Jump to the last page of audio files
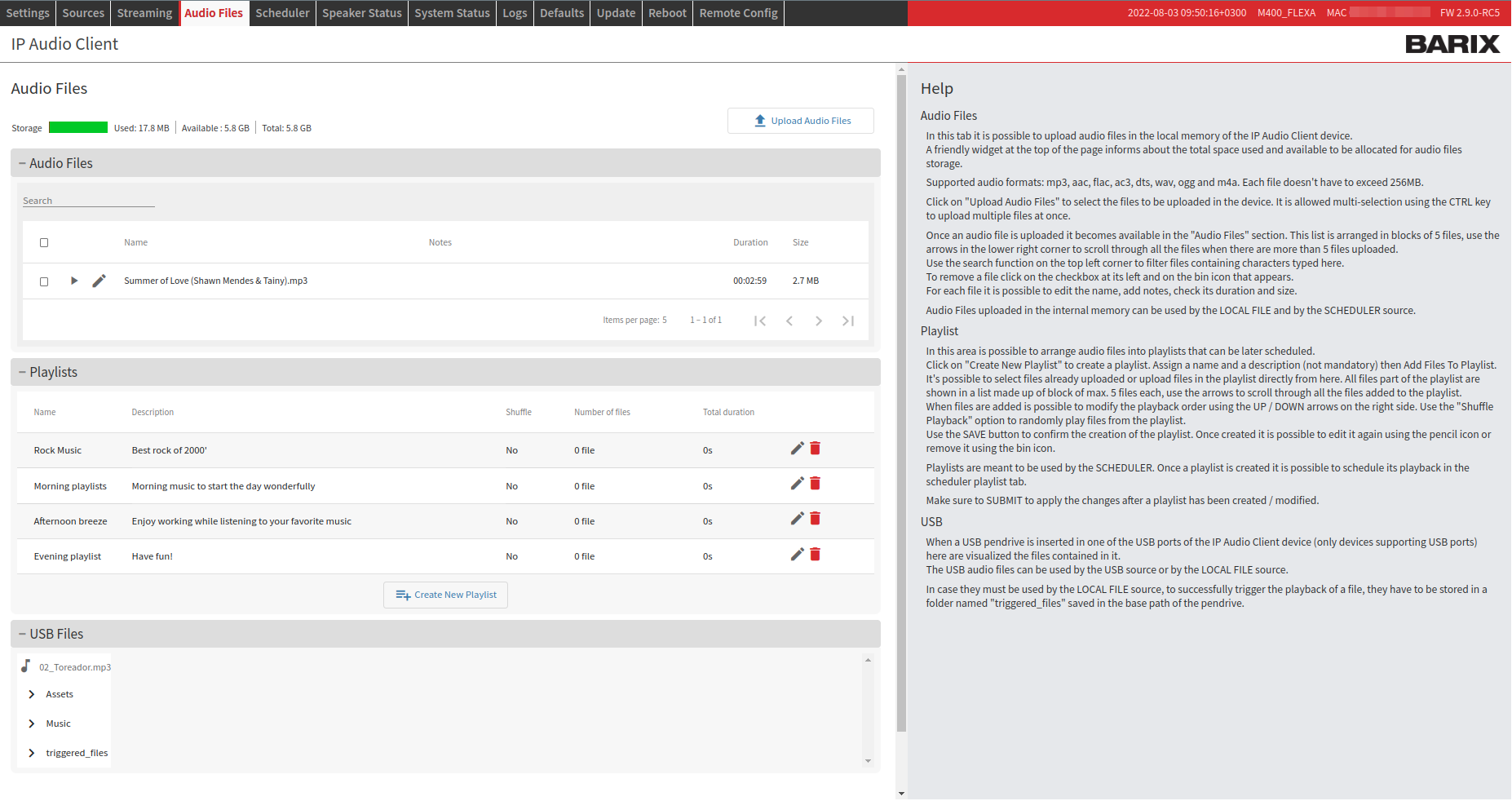Viewport: 1512px width, 801px height. pyautogui.click(x=847, y=321)
